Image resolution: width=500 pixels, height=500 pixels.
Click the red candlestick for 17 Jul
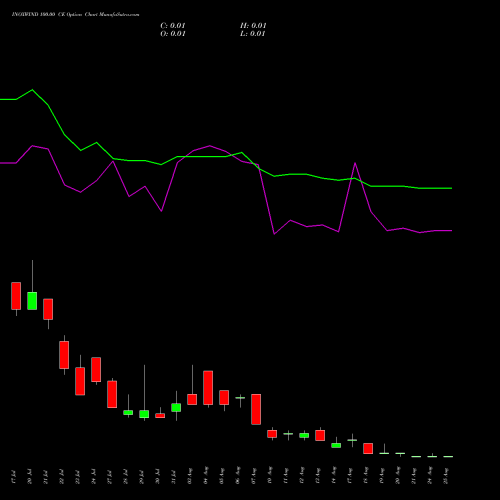(16, 296)
